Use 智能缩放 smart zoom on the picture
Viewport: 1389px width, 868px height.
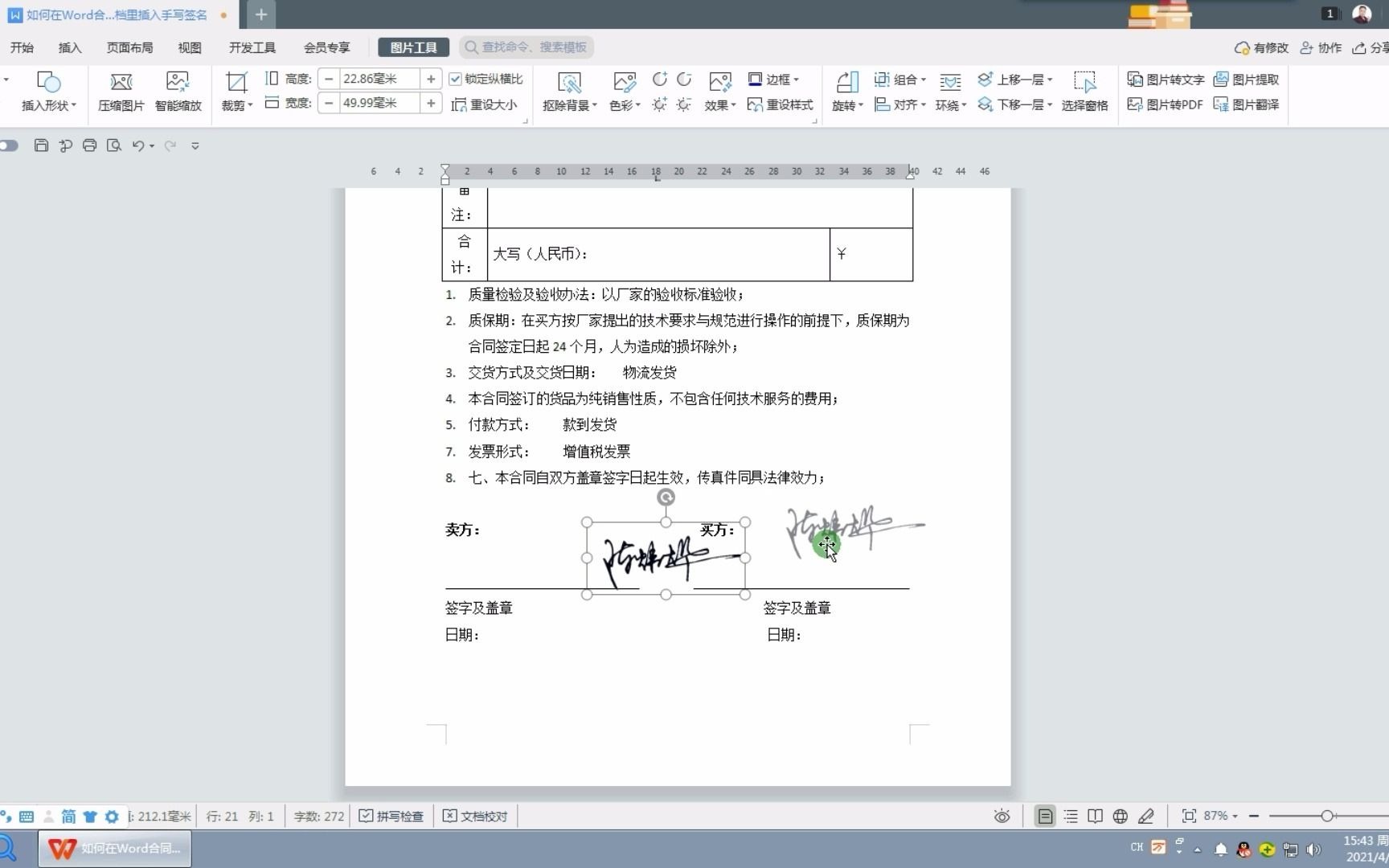(178, 90)
